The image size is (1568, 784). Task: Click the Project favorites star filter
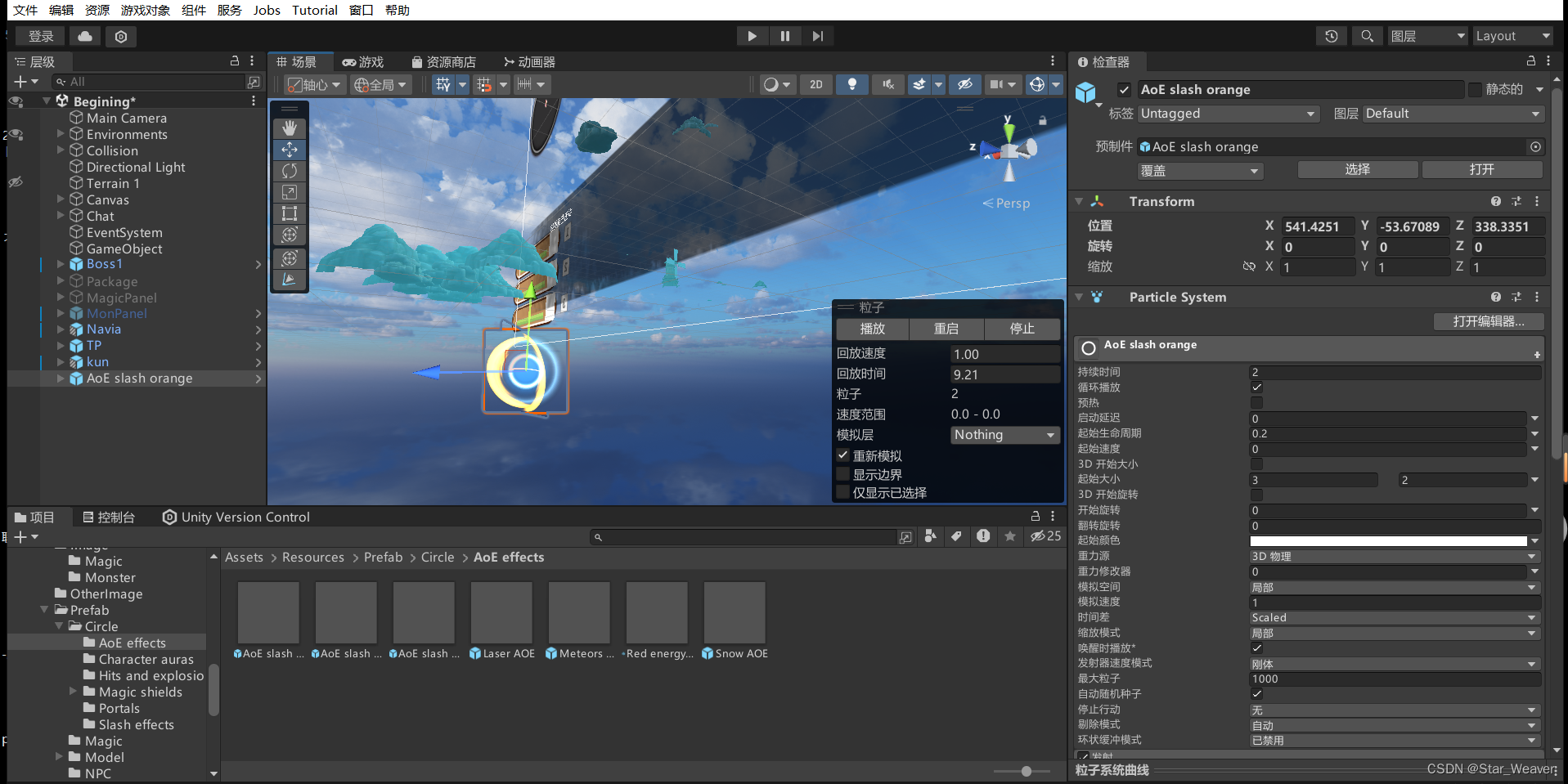point(1010,536)
